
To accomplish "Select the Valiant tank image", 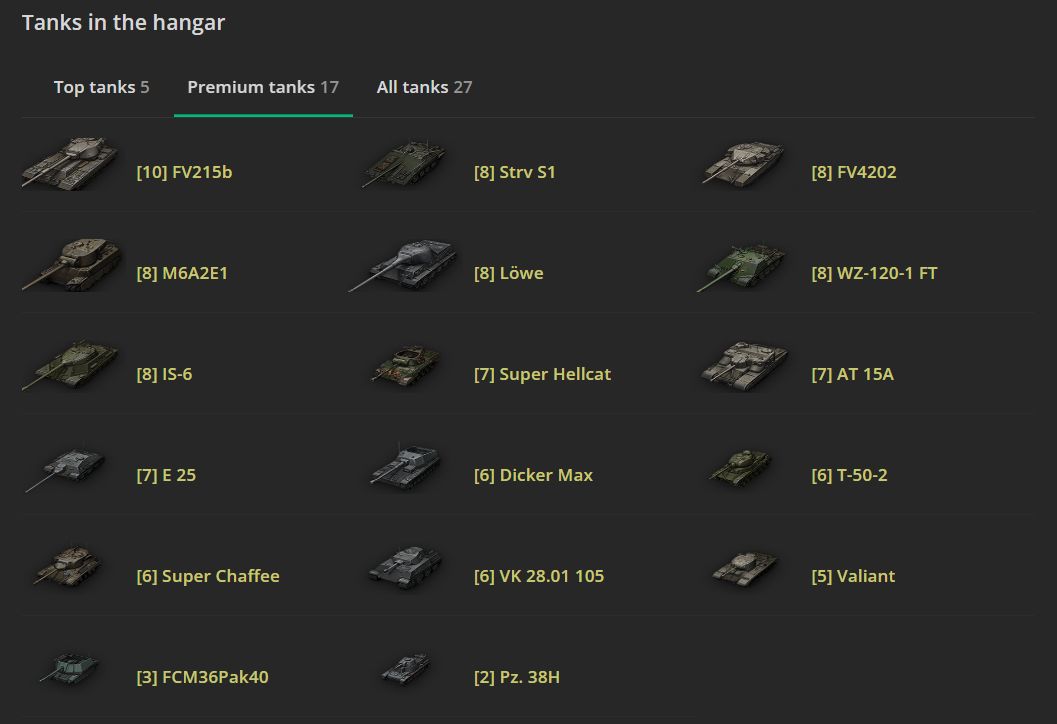I will 745,568.
